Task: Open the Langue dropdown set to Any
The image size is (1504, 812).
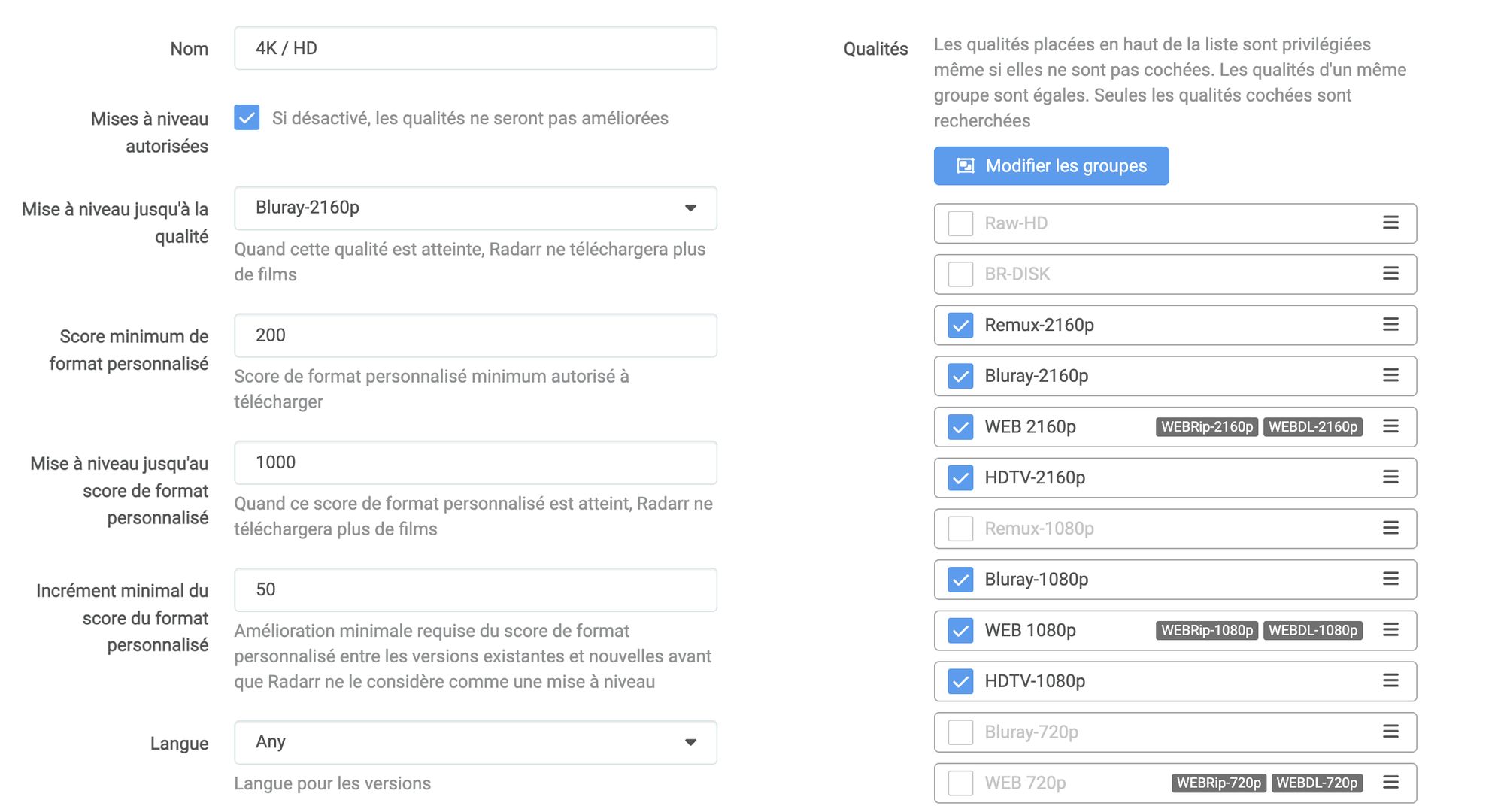Action: pos(475,743)
